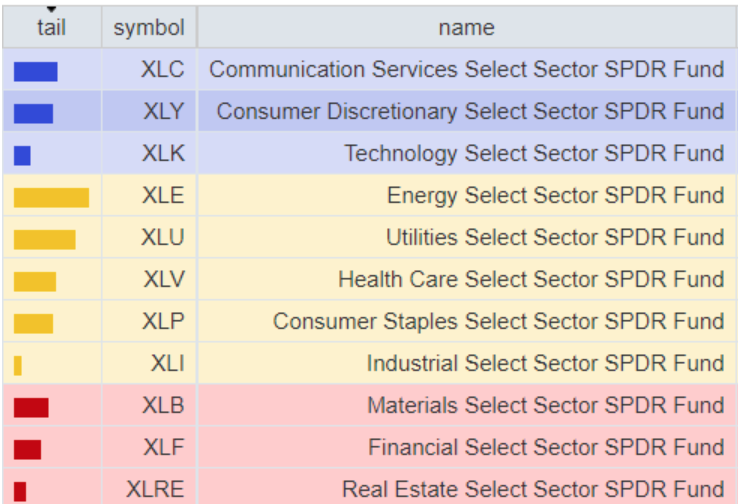Select the XLV symbol cell
Image resolution: width=738 pixels, height=504 pixels.
pos(163,280)
